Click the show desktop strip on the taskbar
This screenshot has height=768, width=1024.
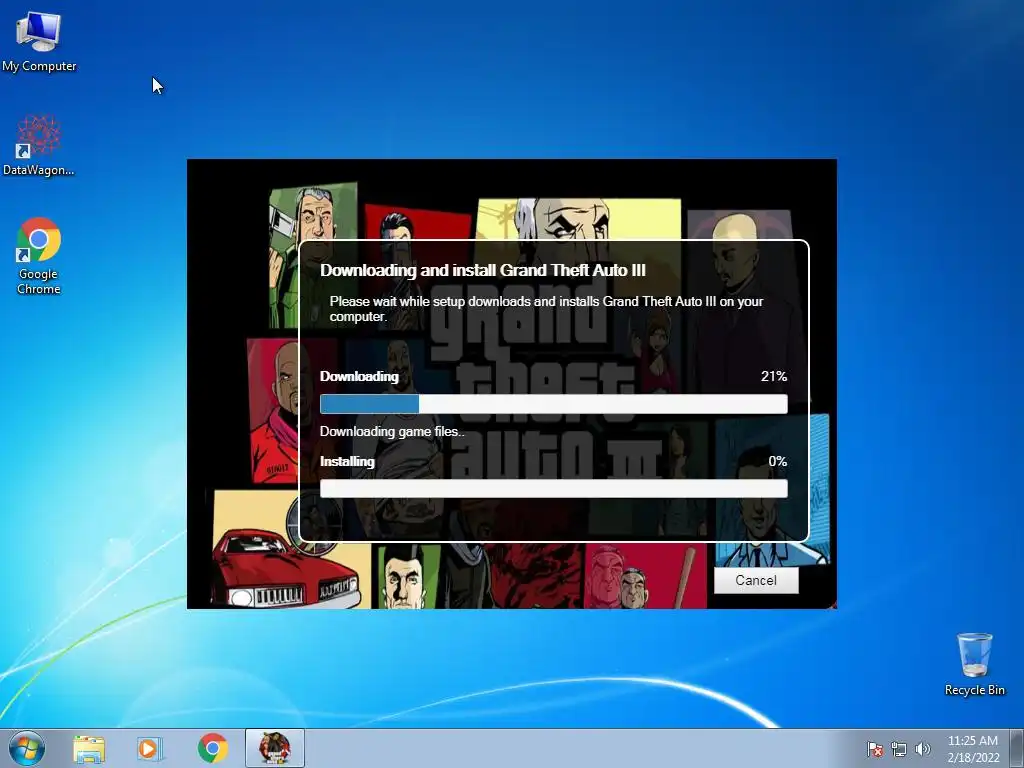click(x=1019, y=748)
